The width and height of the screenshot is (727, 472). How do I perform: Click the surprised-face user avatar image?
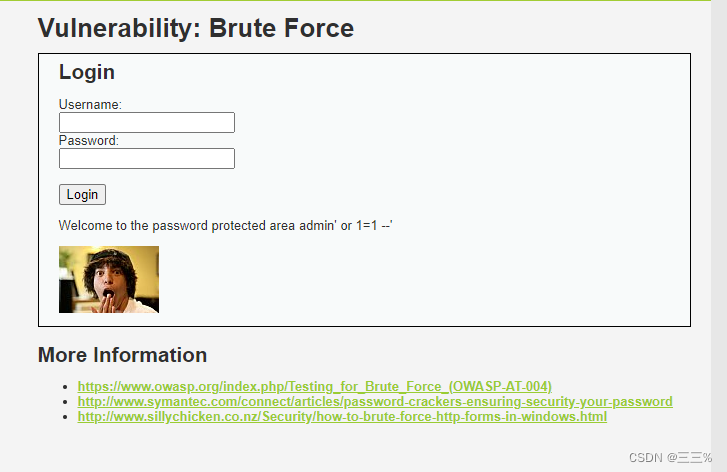pyautogui.click(x=109, y=279)
